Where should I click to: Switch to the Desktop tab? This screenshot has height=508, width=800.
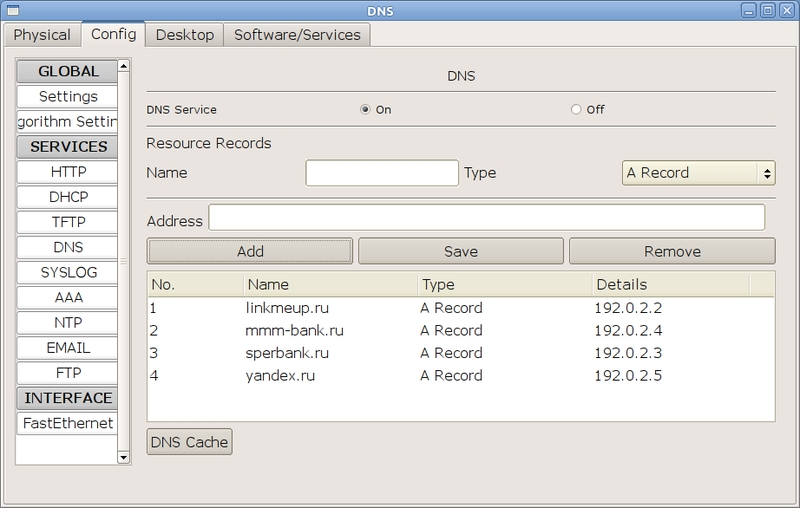pyautogui.click(x=185, y=35)
